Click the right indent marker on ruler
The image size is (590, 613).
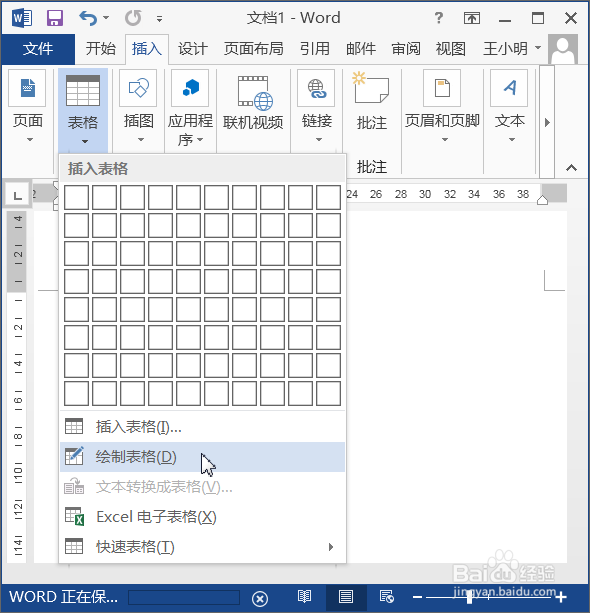(542, 200)
